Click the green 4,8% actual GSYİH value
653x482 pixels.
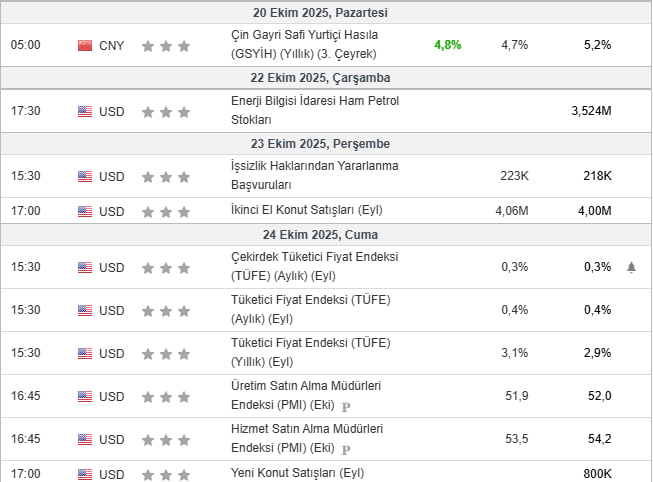pyautogui.click(x=448, y=45)
